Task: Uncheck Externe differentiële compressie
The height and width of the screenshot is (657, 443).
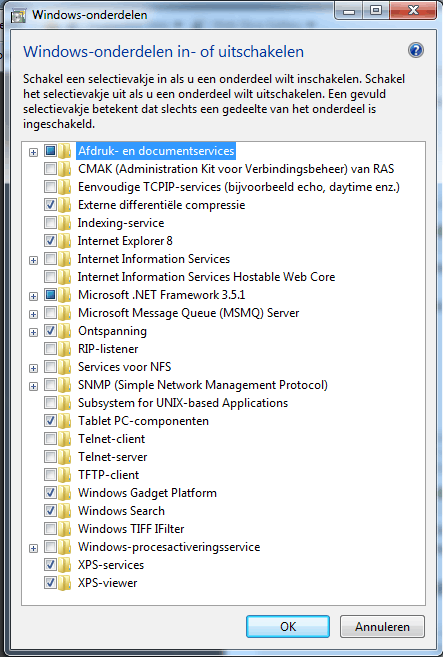Action: tap(50, 205)
